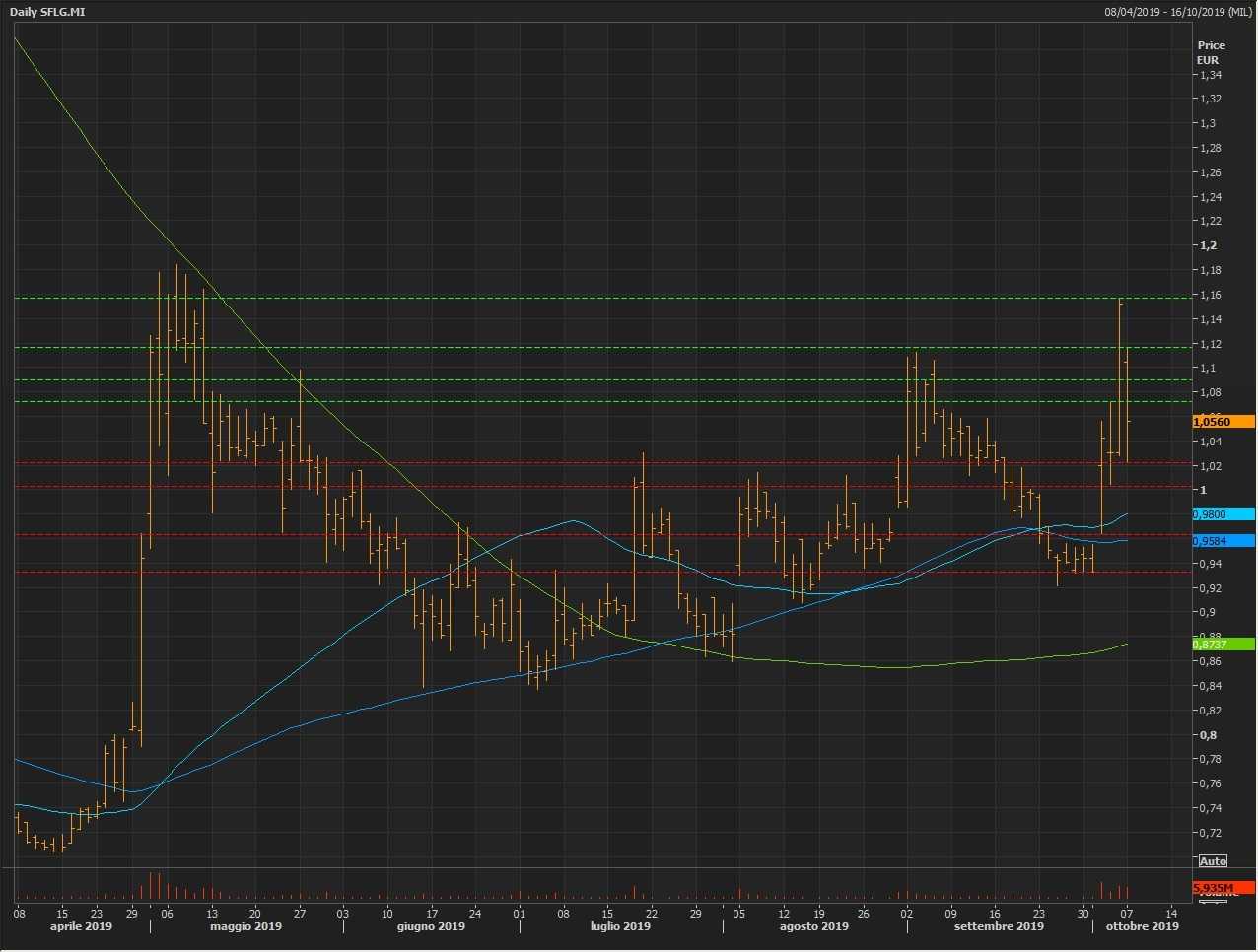1258x952 pixels.
Task: Select the green 0,8737 moving average tag
Action: pos(1223,645)
